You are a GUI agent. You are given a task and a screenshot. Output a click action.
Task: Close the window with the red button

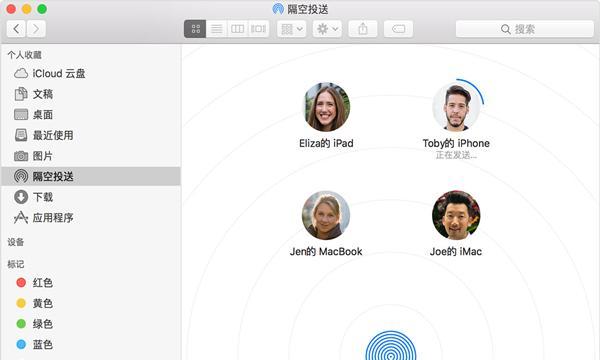pyautogui.click(x=11, y=9)
